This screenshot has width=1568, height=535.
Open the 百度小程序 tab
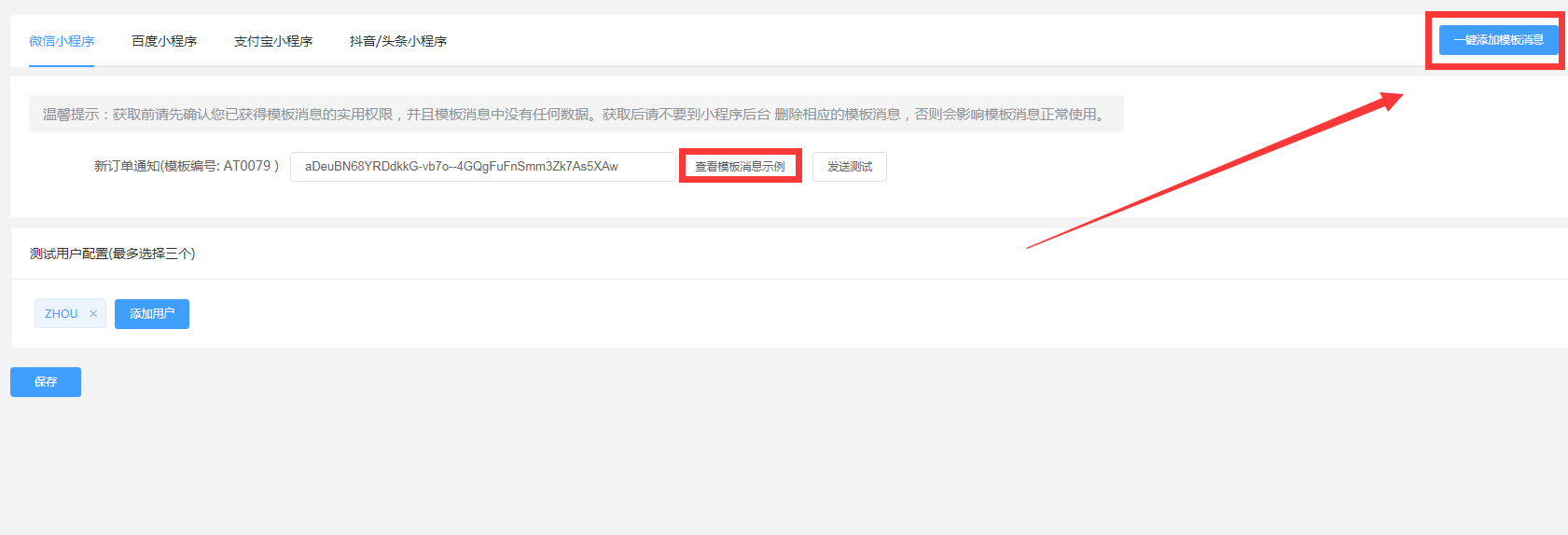tap(164, 41)
